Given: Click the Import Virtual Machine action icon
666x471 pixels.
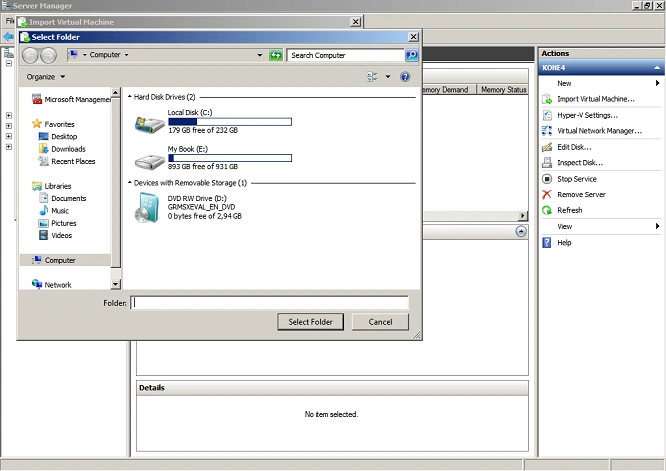Looking at the screenshot, I should (547, 99).
